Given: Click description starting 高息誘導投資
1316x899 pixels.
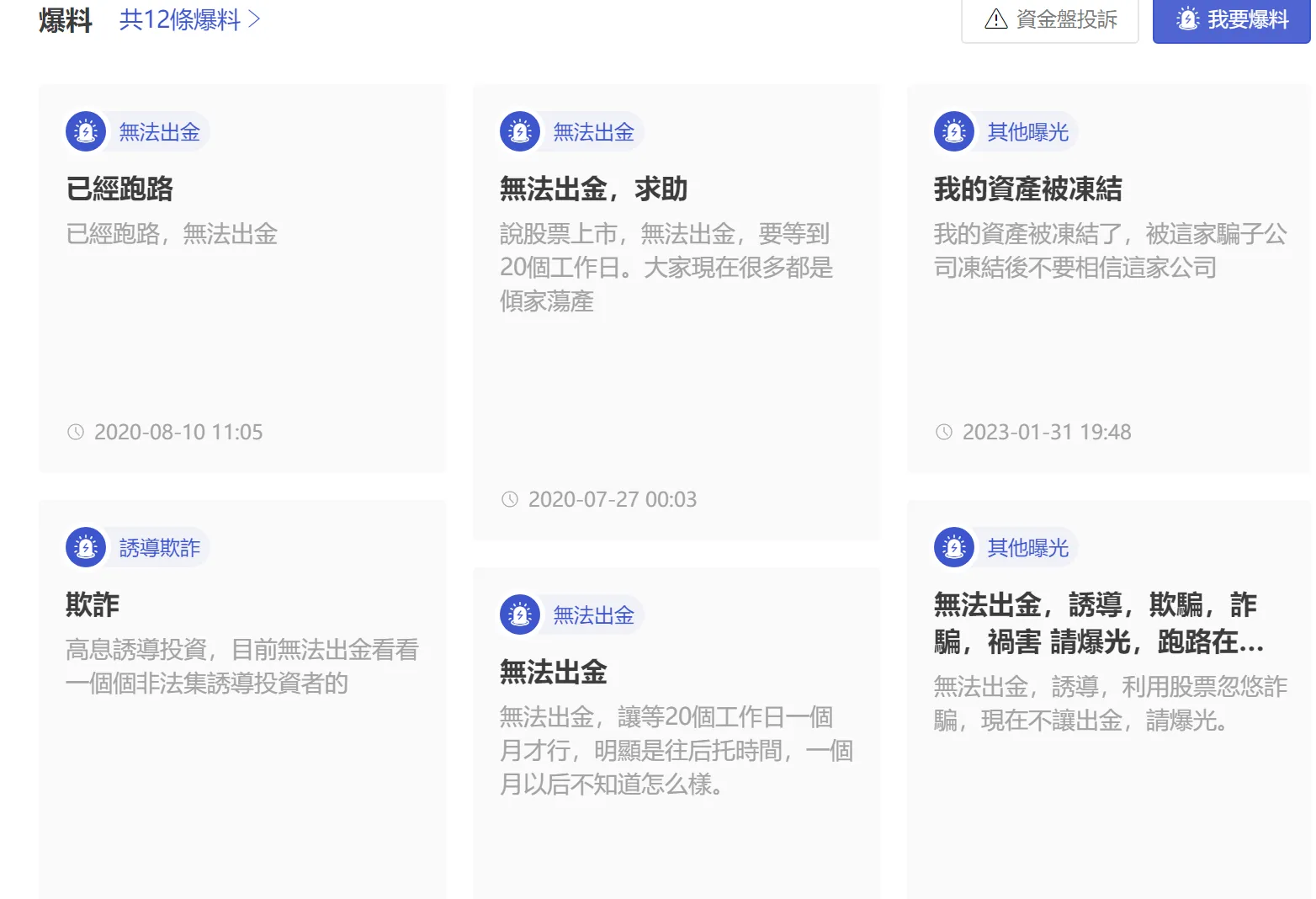Looking at the screenshot, I should (242, 666).
